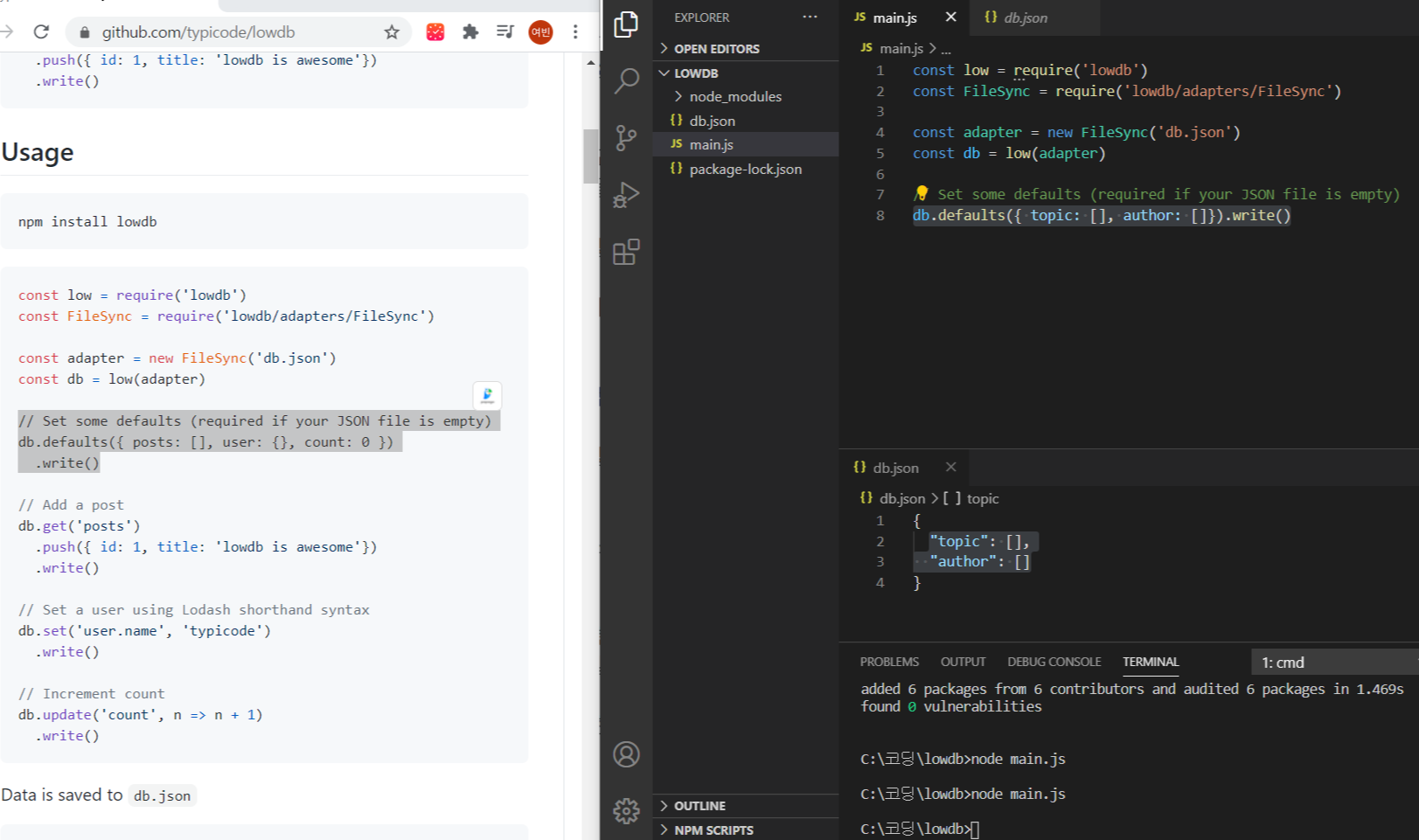Open package-lock.json in the explorer
The width and height of the screenshot is (1419, 840).
pyautogui.click(x=746, y=169)
